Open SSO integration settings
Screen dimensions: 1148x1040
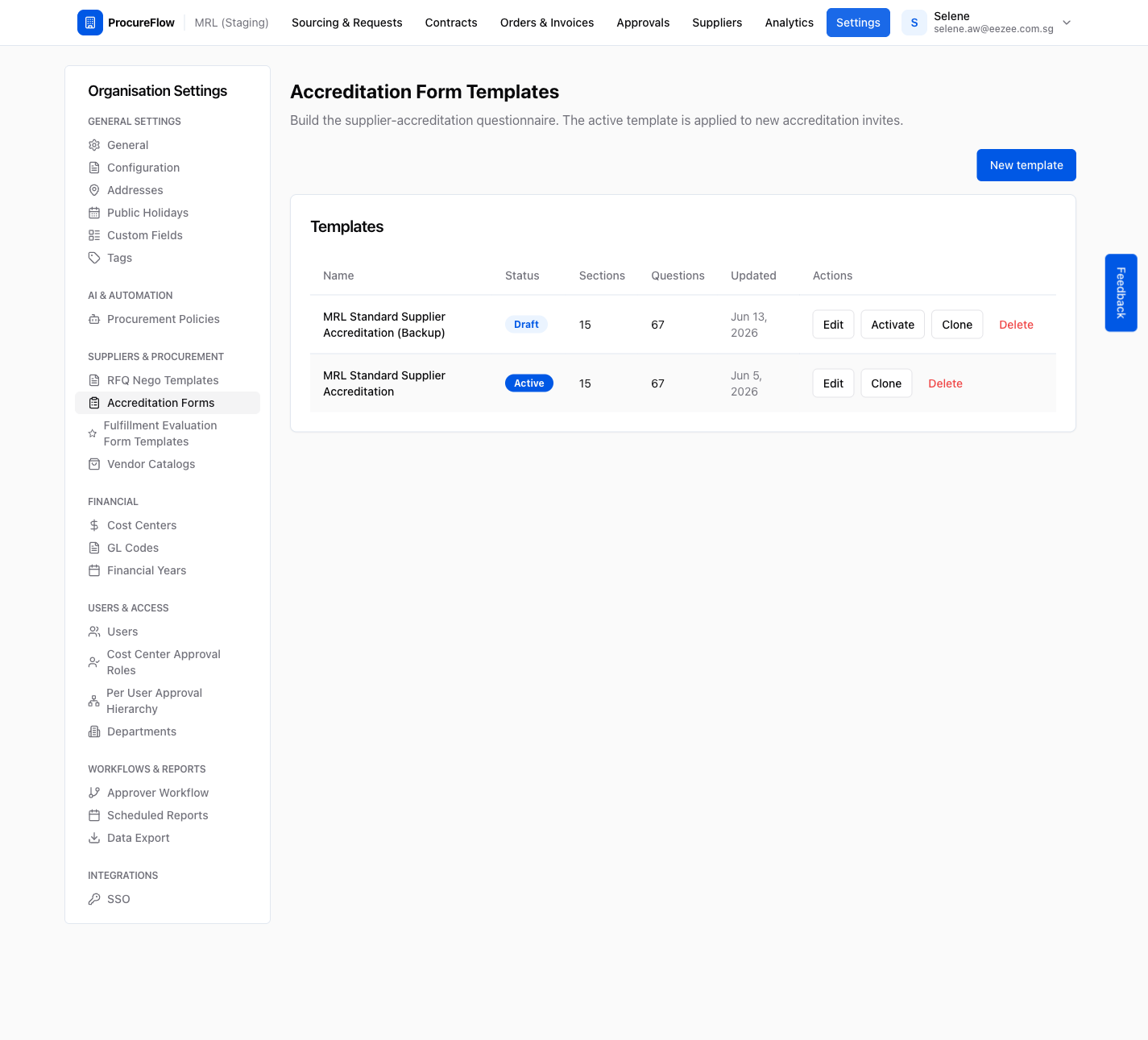[x=168, y=899]
